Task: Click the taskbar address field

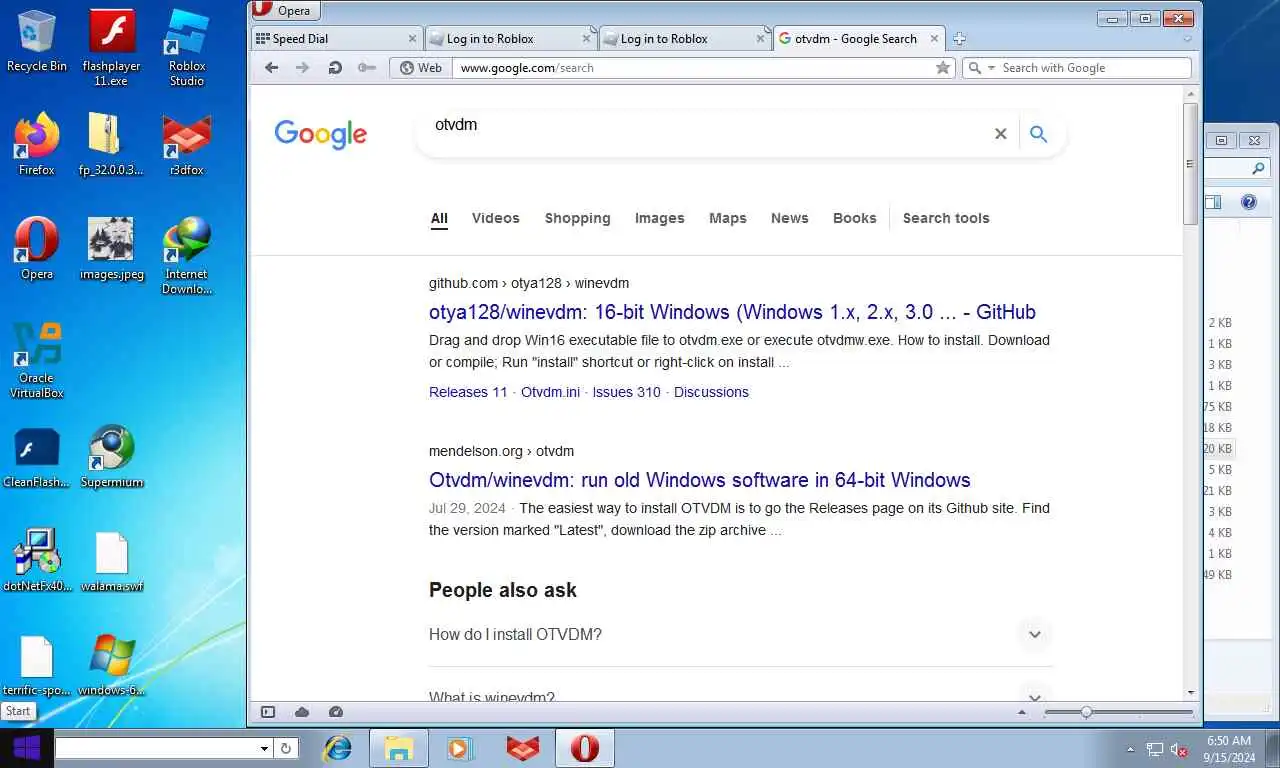Action: pos(155,748)
